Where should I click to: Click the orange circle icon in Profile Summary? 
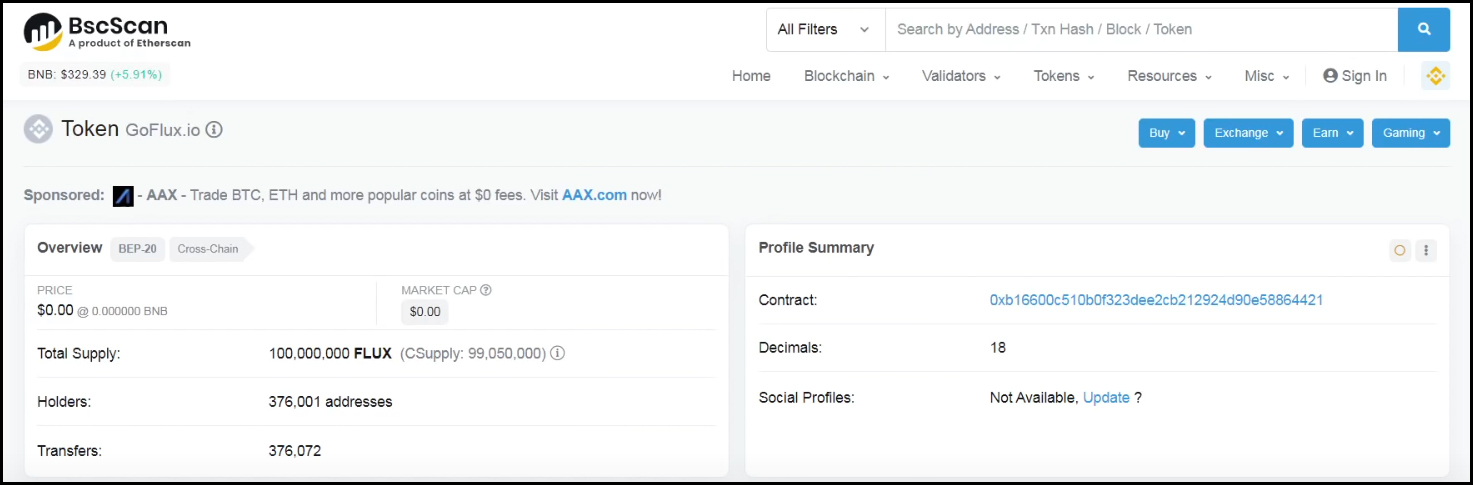(1400, 251)
